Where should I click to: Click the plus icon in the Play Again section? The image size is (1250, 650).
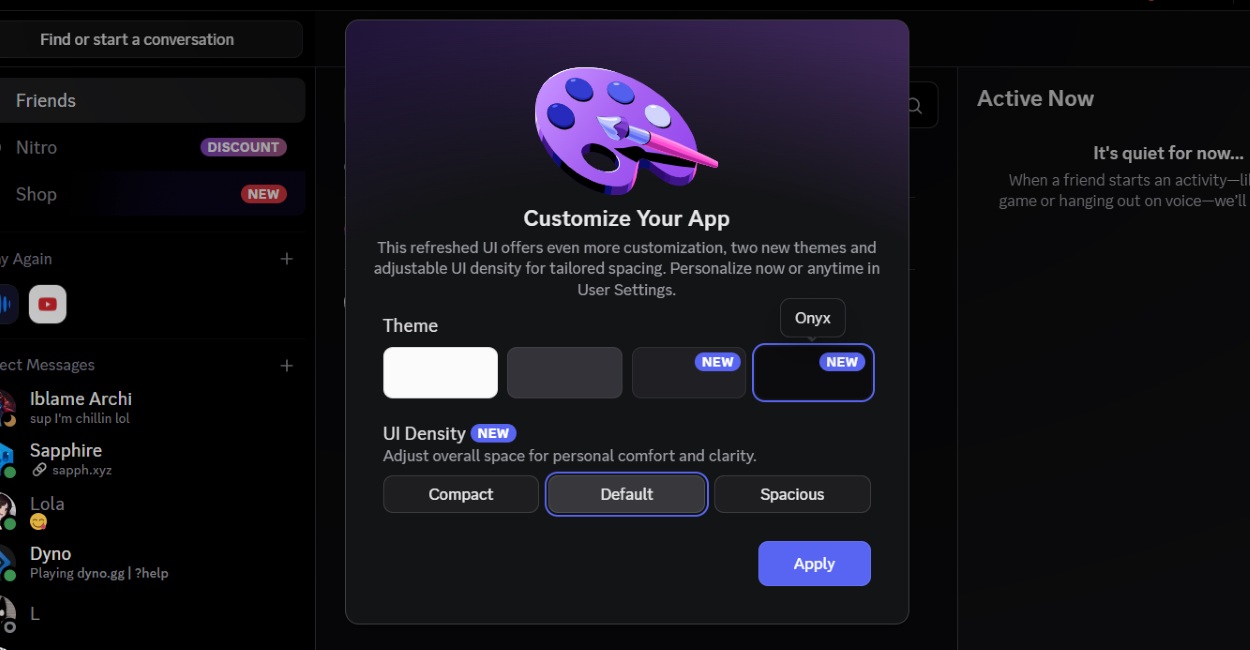(287, 258)
